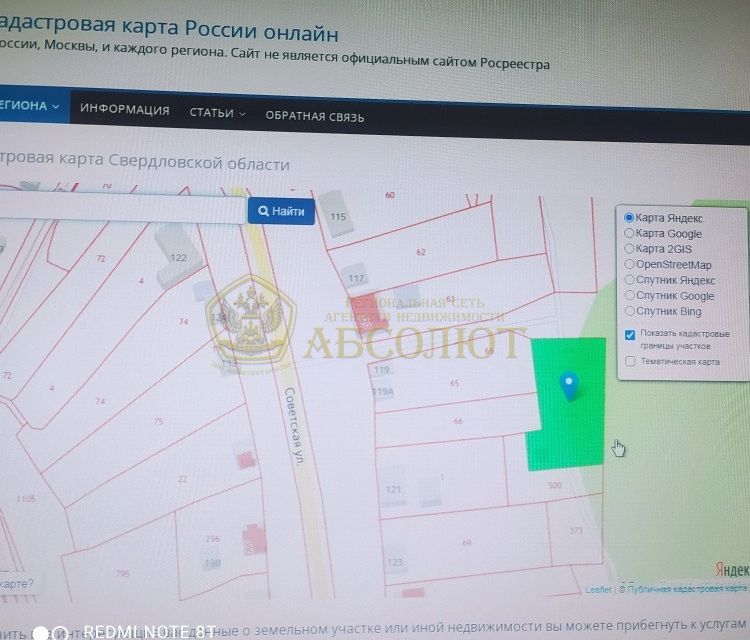Viewport: 750px width, 640px height.
Task: Click parcel number 62 on map
Action: [x=421, y=252]
